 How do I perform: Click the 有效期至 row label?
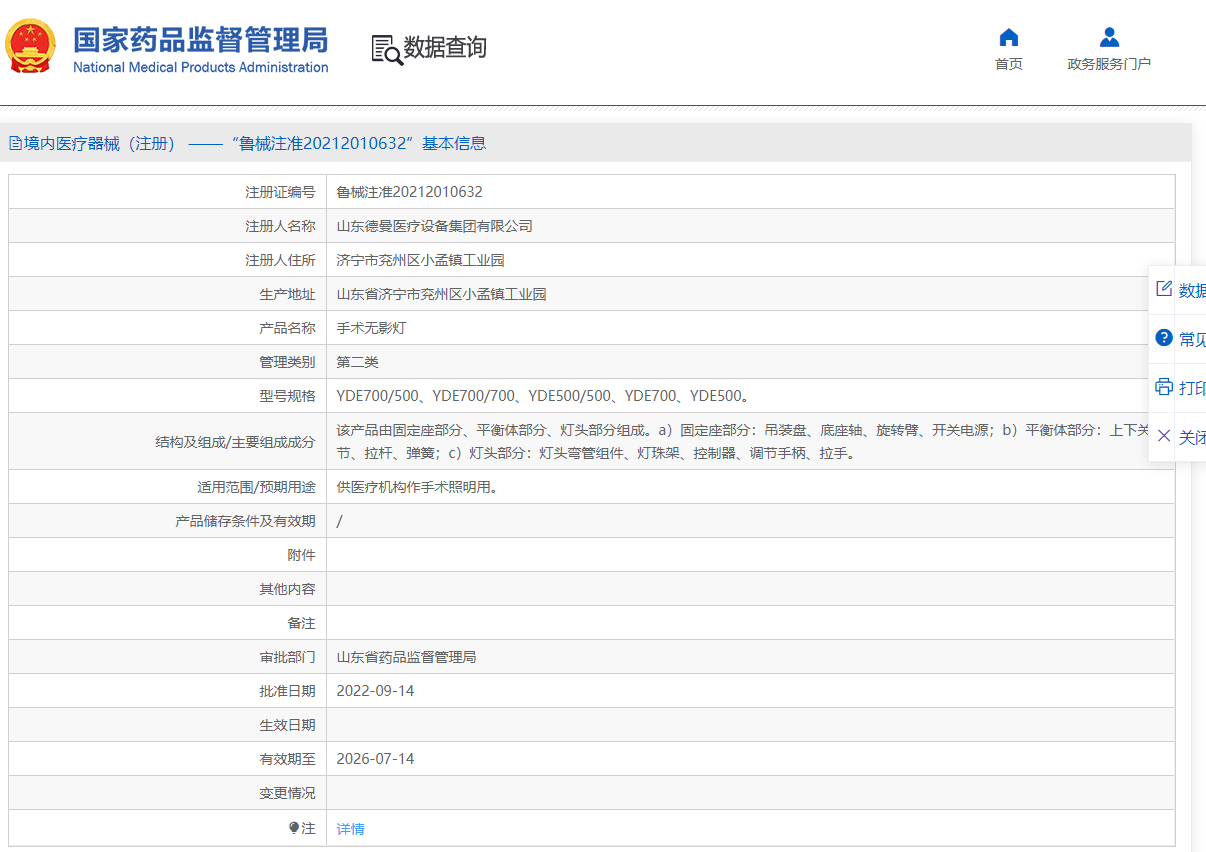[287, 759]
